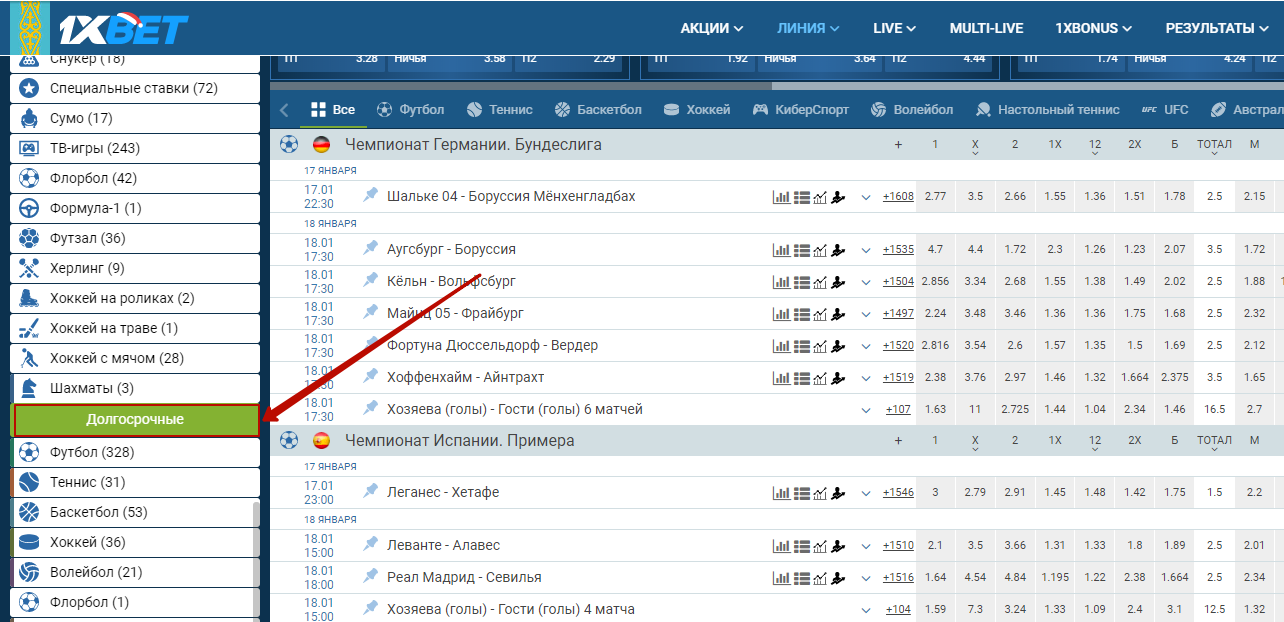Open +1546 markets for Леганес - Хетафе
The image size is (1284, 622).
898,493
